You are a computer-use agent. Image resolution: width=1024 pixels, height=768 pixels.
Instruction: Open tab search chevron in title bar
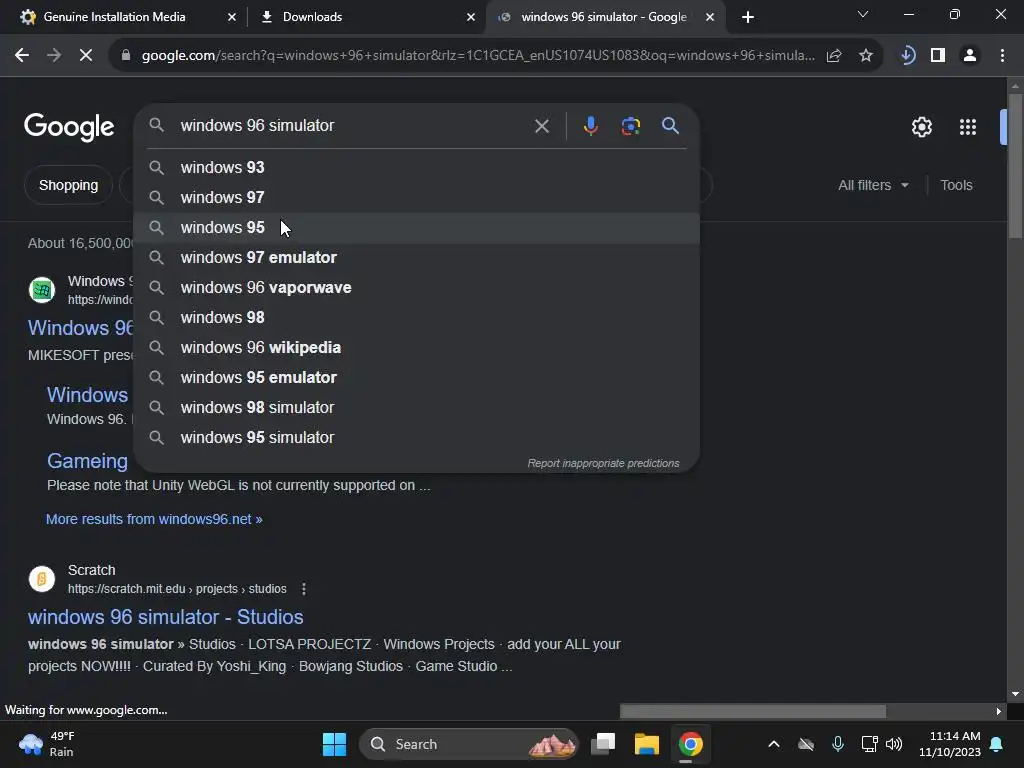(x=863, y=14)
